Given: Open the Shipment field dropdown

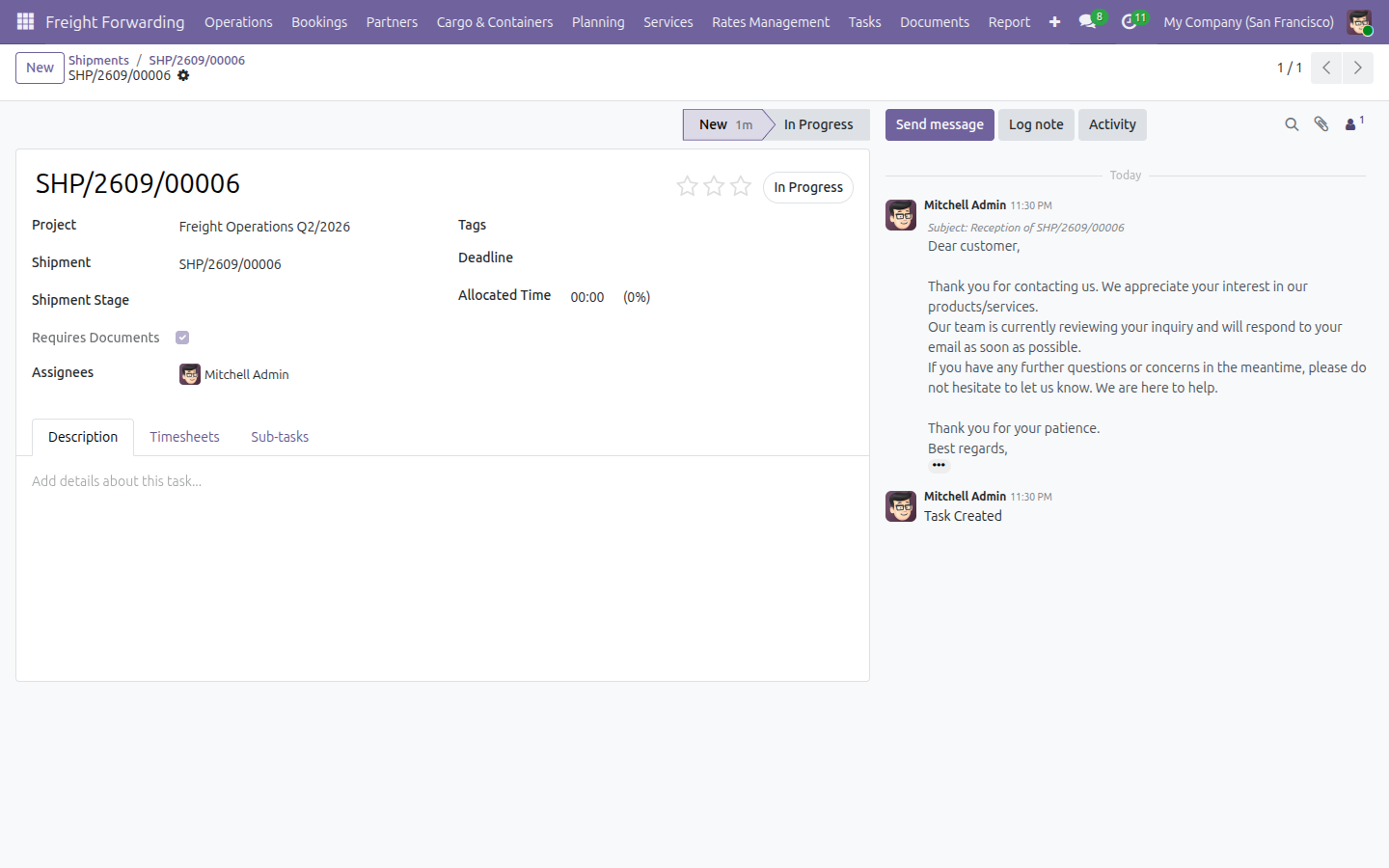Looking at the screenshot, I should 304,264.
